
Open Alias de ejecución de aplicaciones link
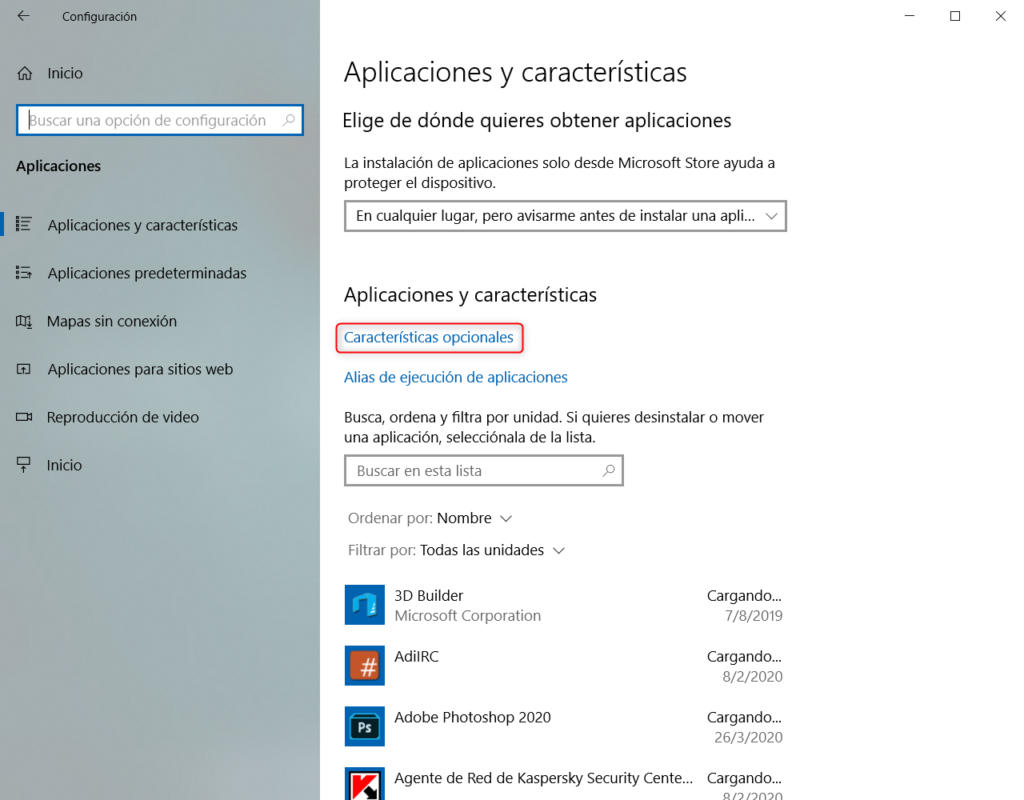pyautogui.click(x=455, y=377)
